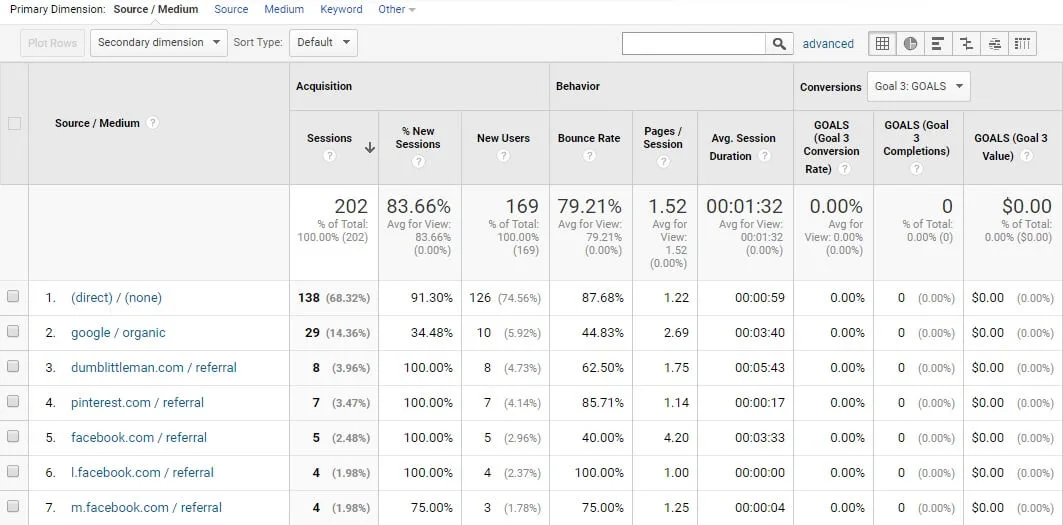Open help icon under Pages / Session
Viewport: 1063px width, 525px height.
[x=663, y=161]
